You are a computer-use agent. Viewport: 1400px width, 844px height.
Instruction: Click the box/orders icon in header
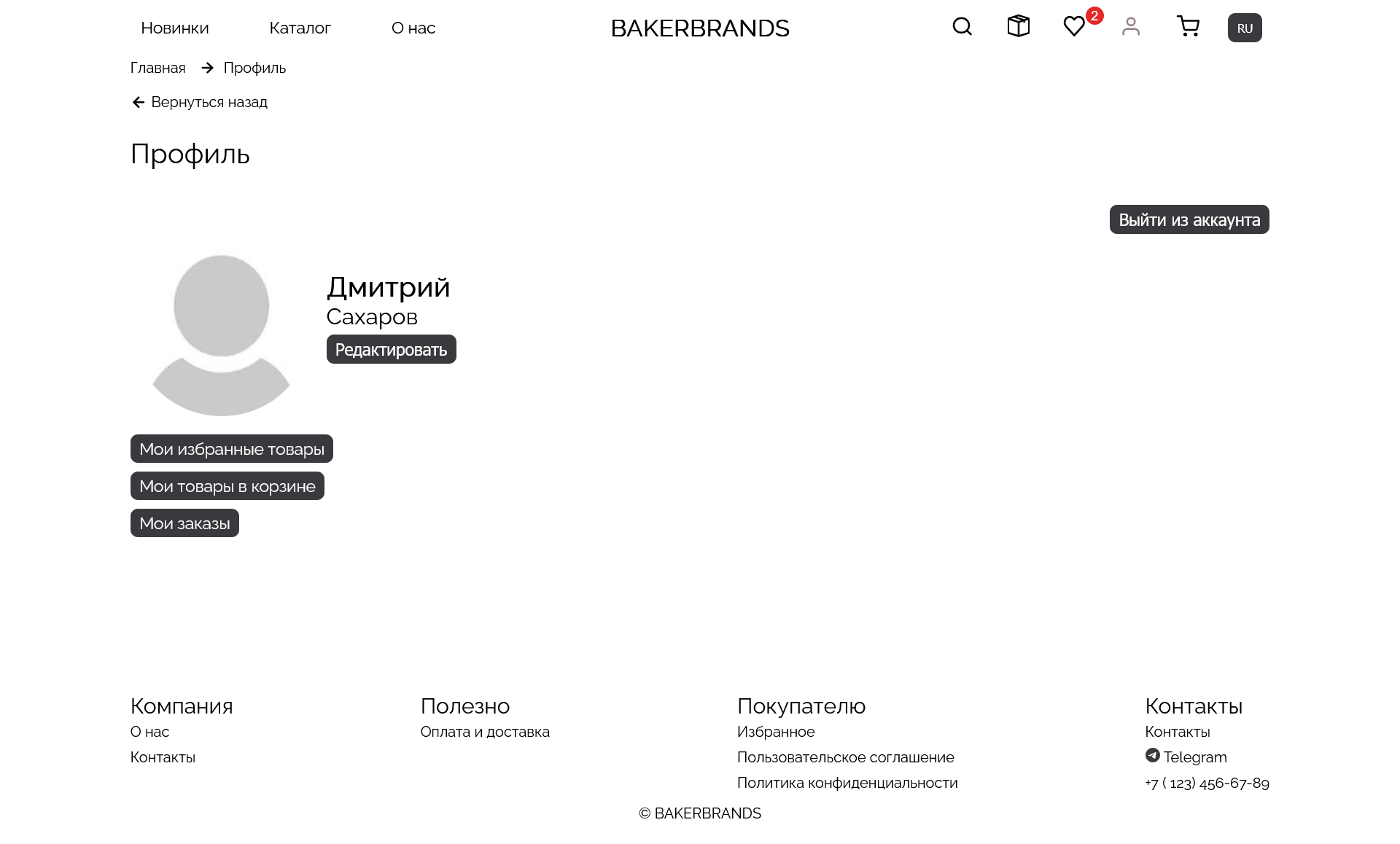click(1019, 26)
